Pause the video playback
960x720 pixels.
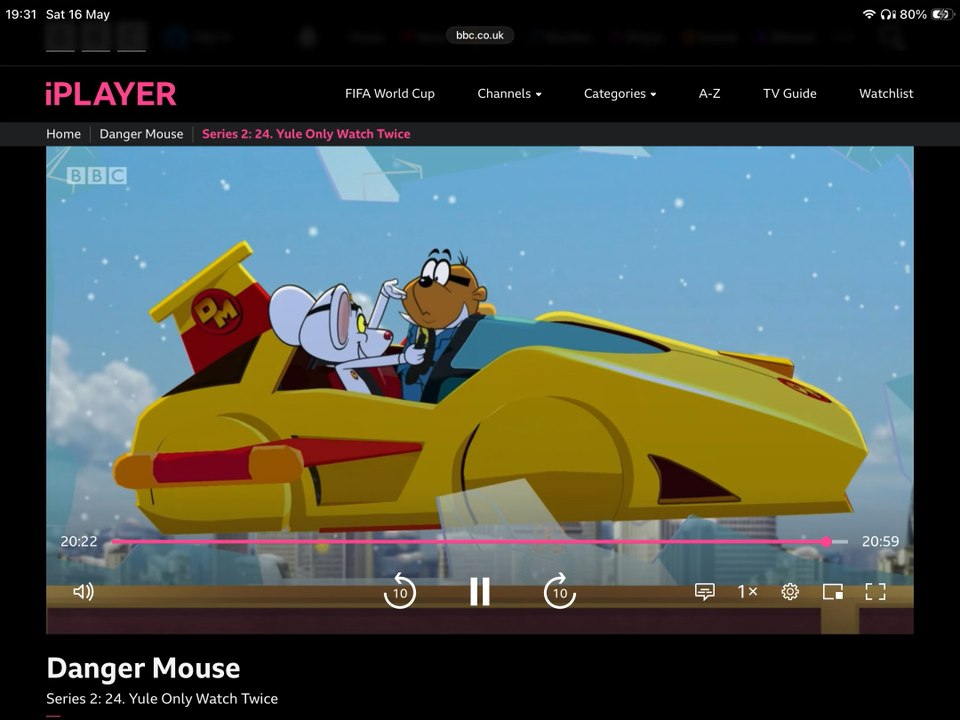[x=479, y=591]
